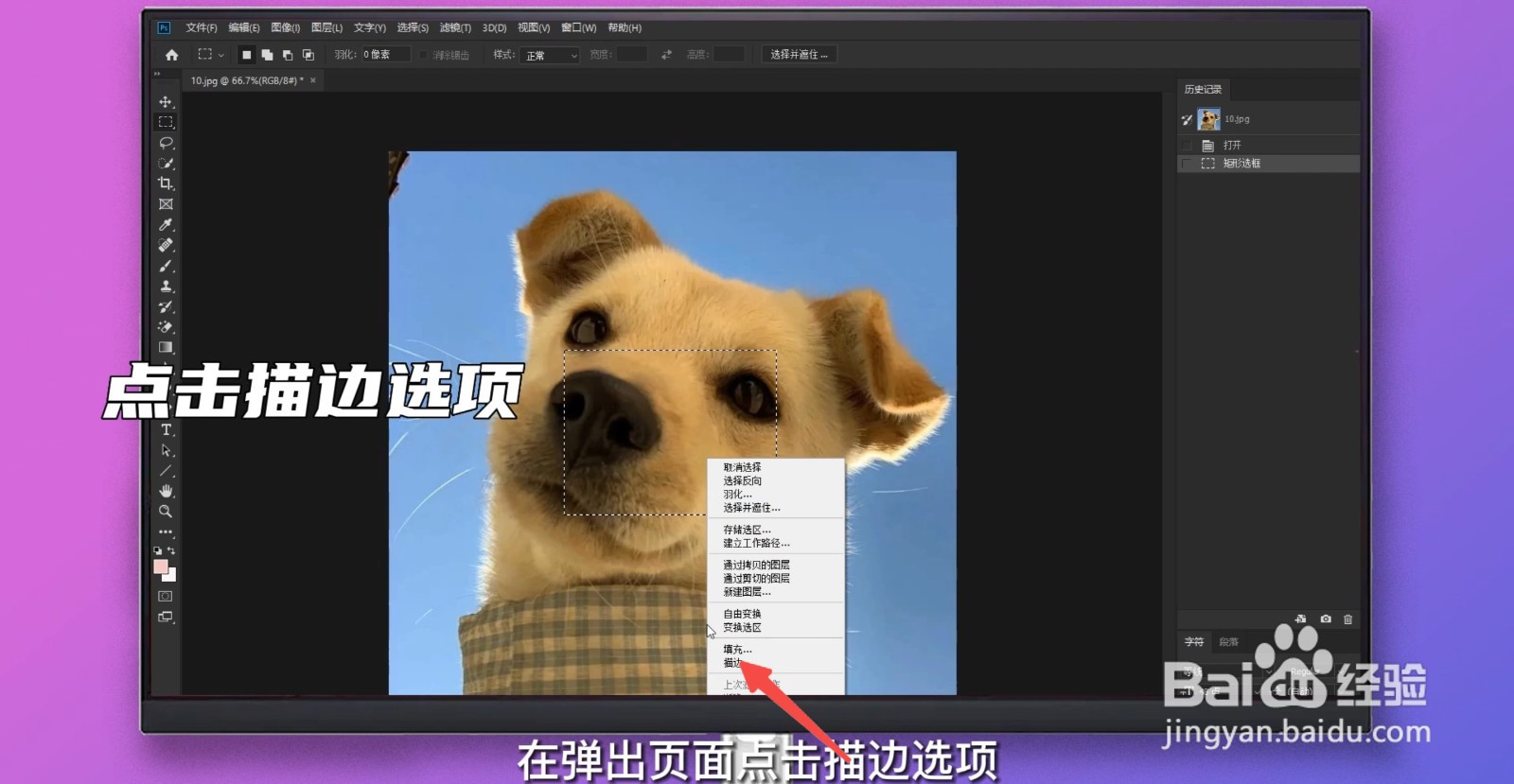Close the 10.jpg document tab

[x=313, y=80]
